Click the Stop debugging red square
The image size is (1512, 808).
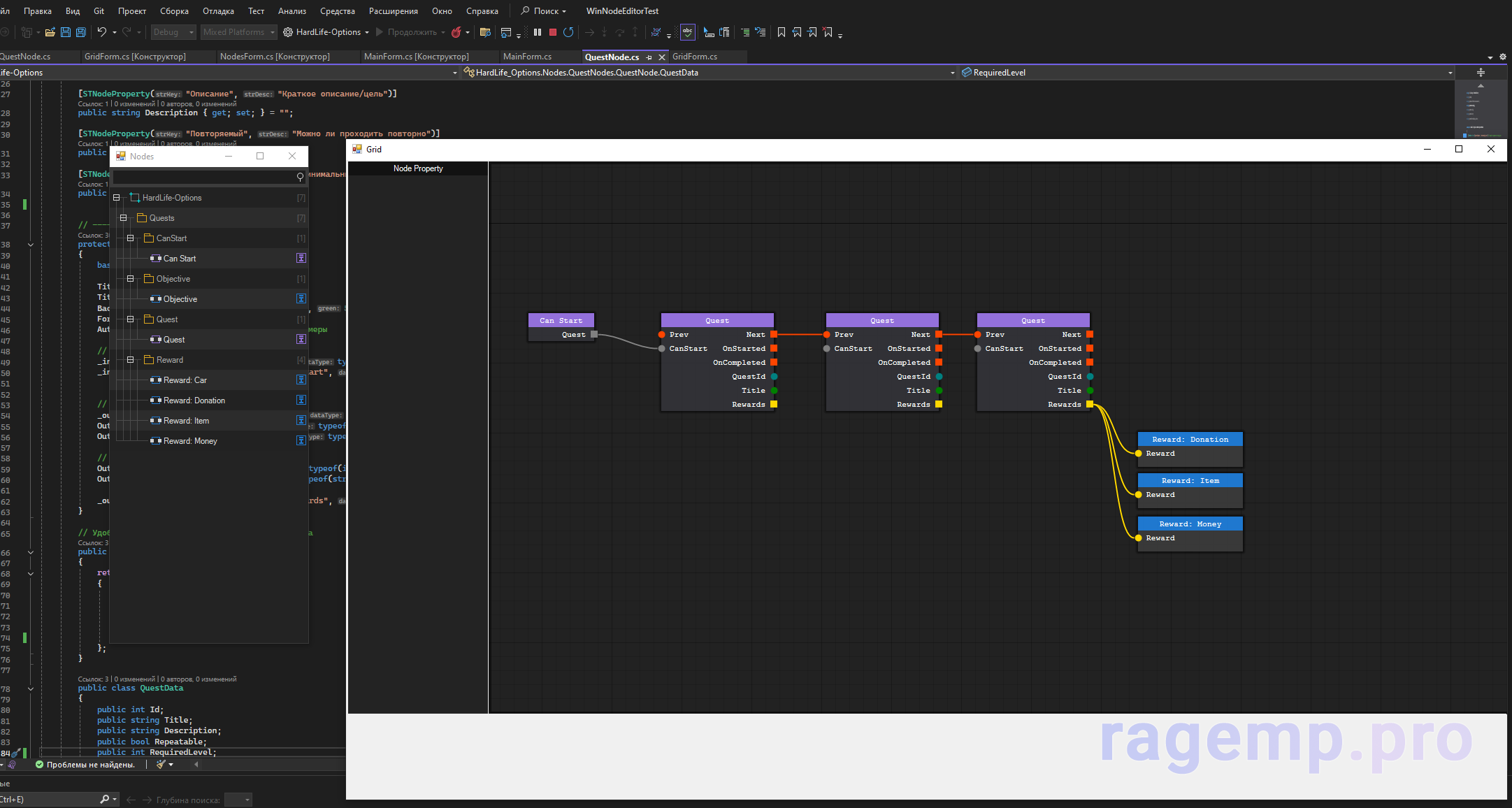click(x=552, y=32)
